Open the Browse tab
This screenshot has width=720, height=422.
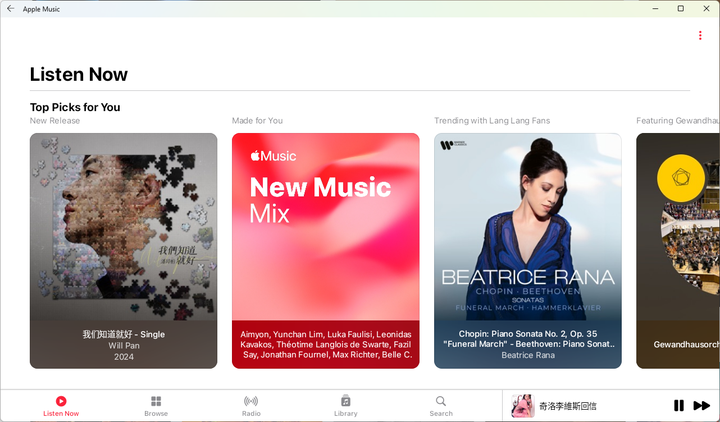click(156, 406)
